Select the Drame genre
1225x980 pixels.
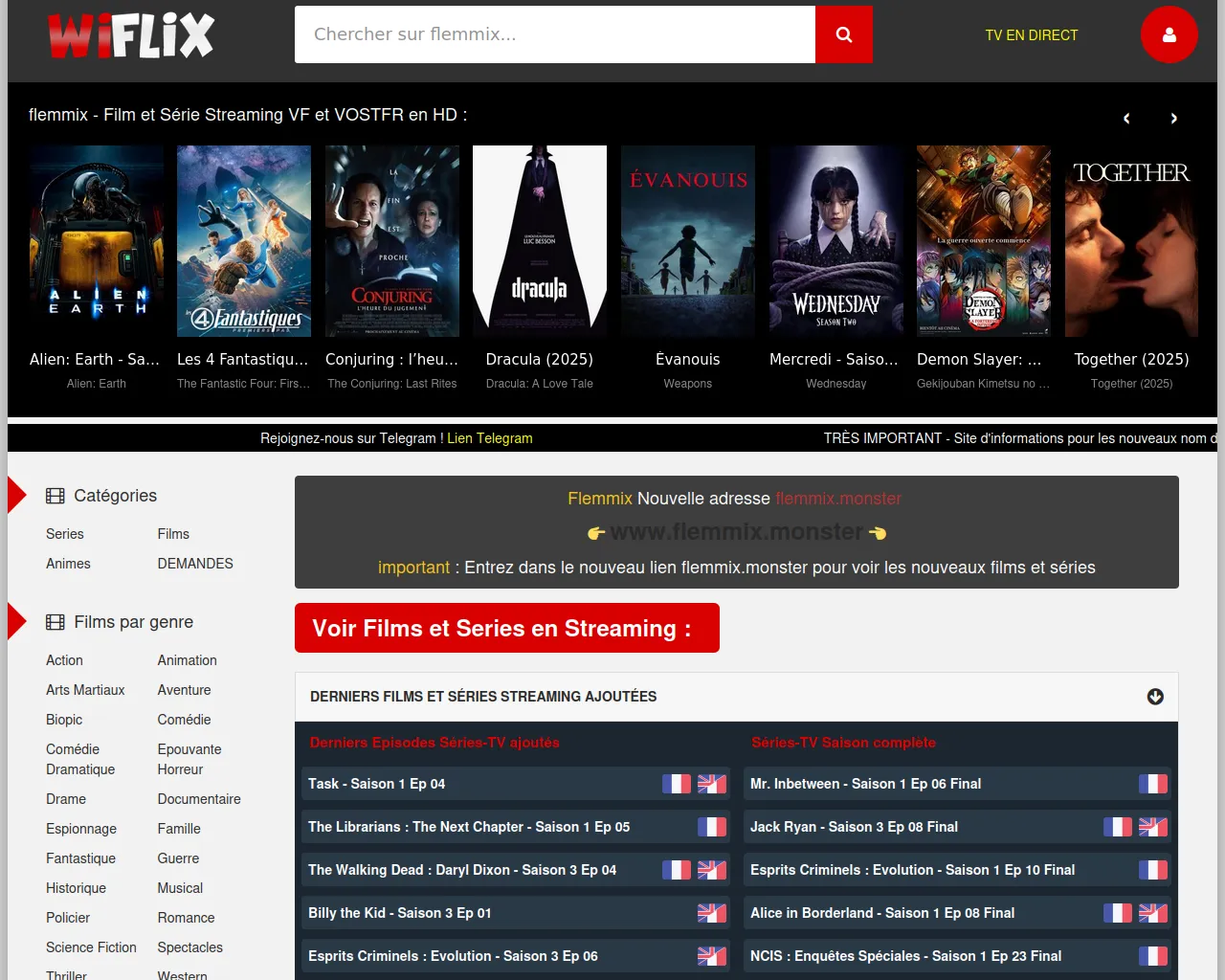point(66,799)
